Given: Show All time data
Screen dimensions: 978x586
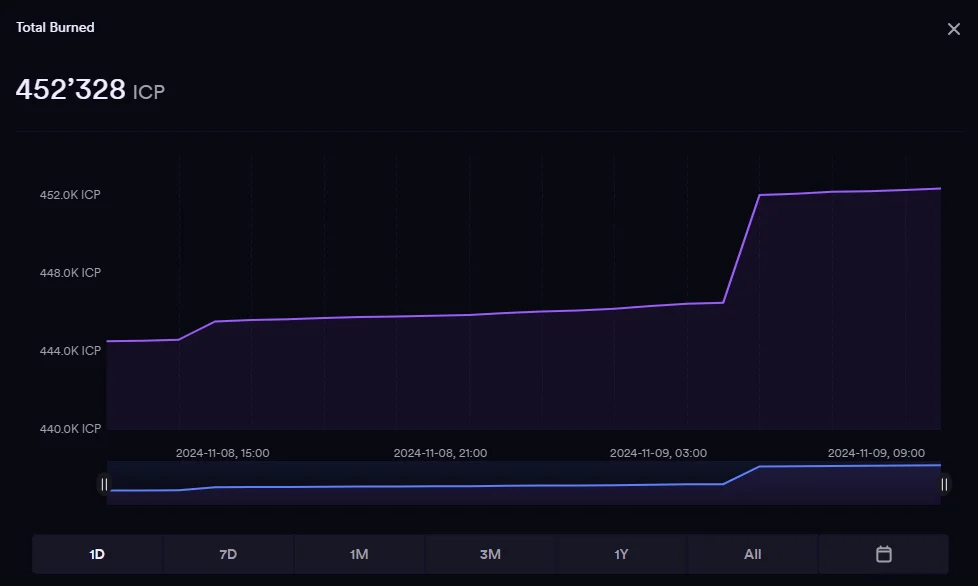Looking at the screenshot, I should (x=752, y=554).
